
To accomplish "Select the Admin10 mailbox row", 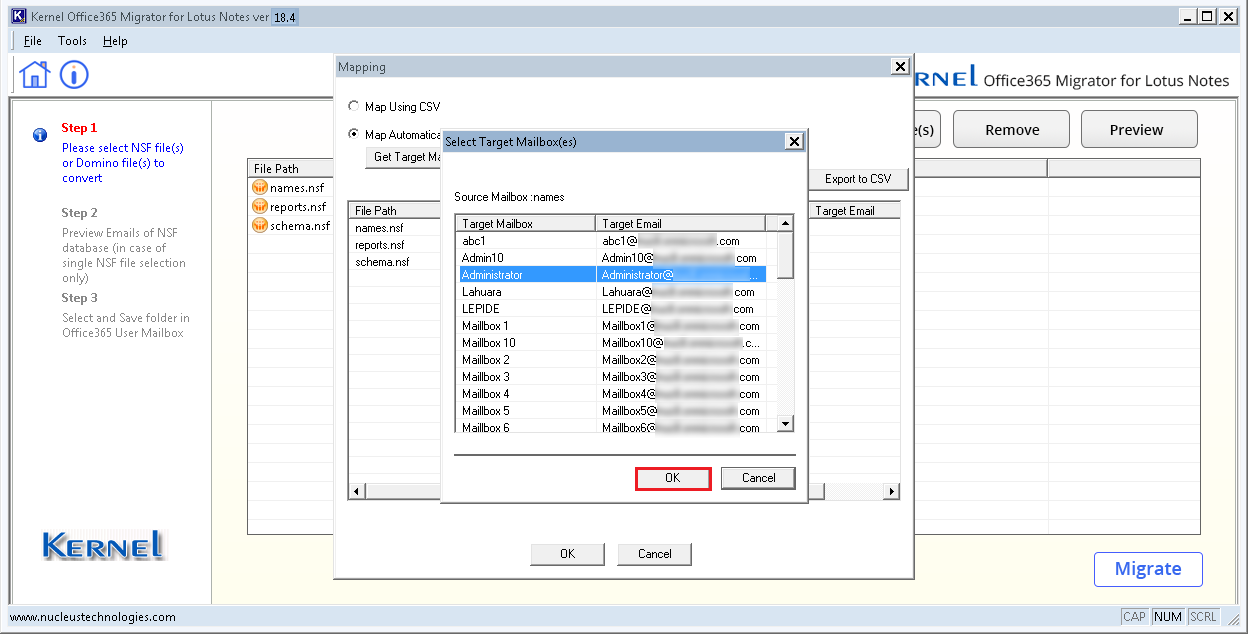I will (613, 258).
